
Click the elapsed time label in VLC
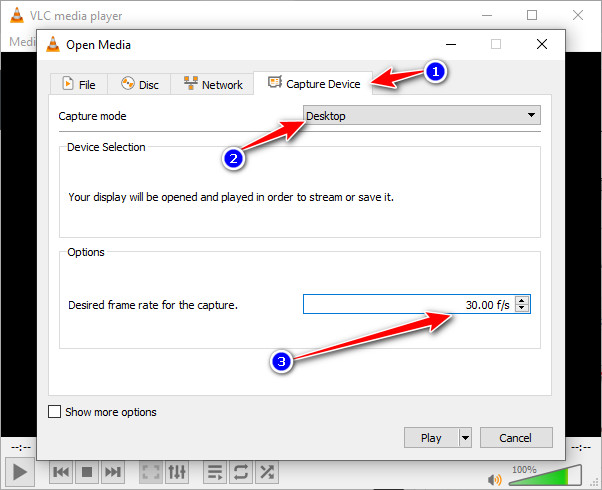tap(21, 447)
